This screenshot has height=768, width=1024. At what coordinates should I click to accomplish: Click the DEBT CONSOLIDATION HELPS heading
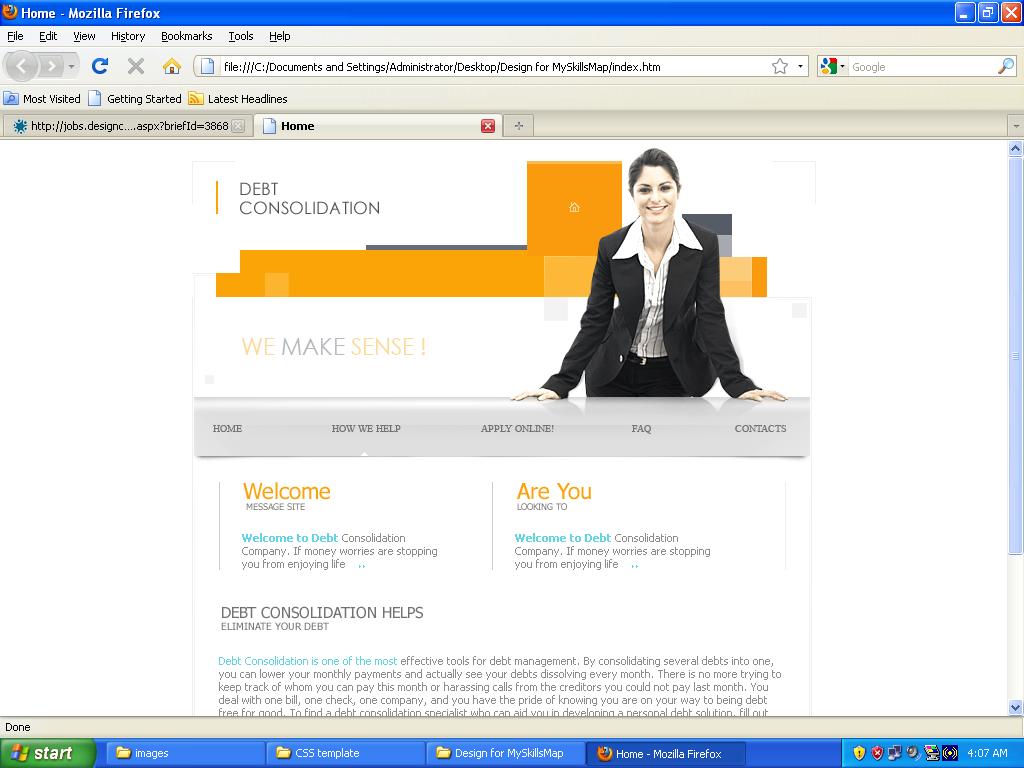[322, 613]
